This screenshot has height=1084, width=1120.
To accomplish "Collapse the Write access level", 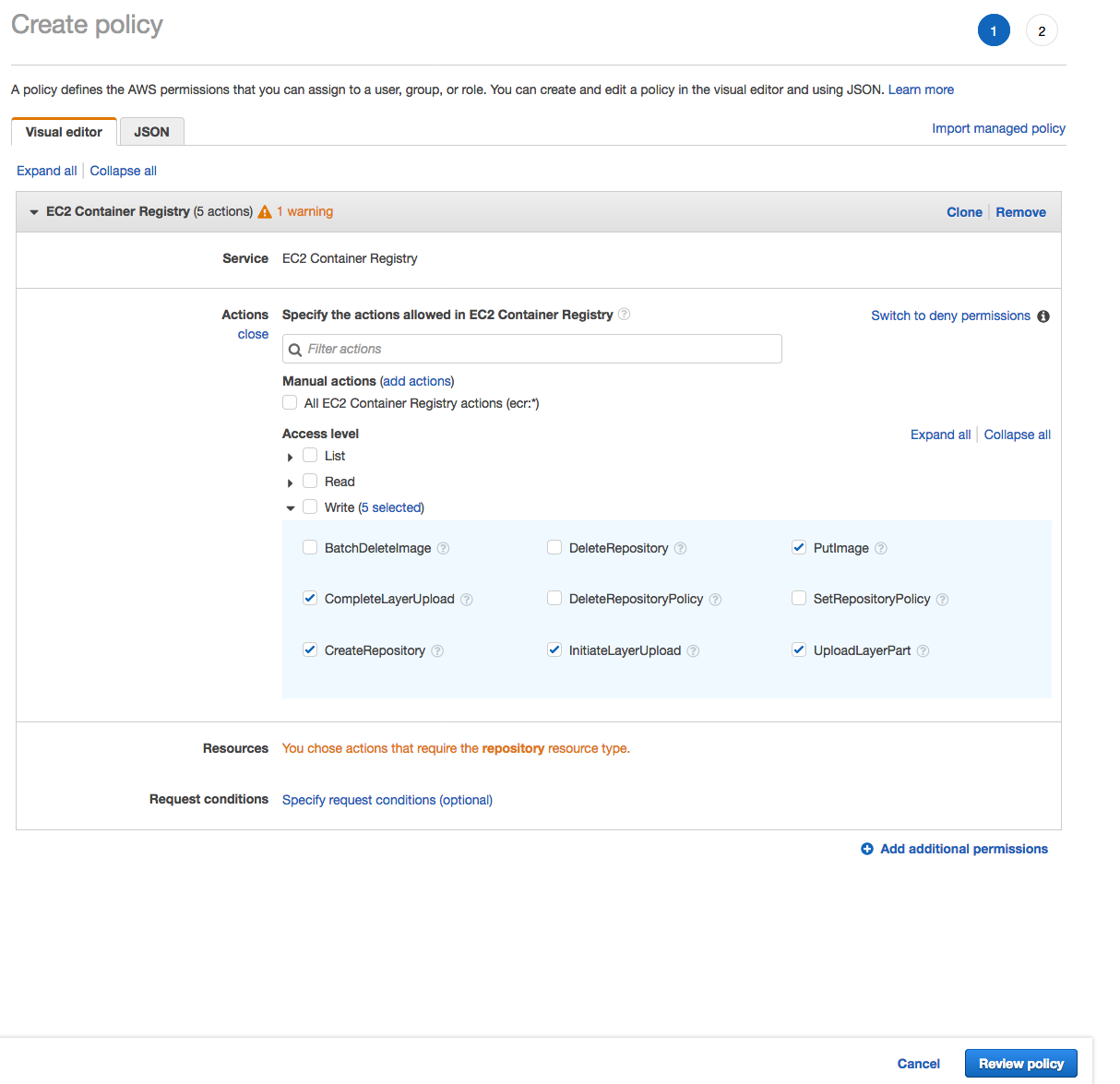I will click(291, 508).
